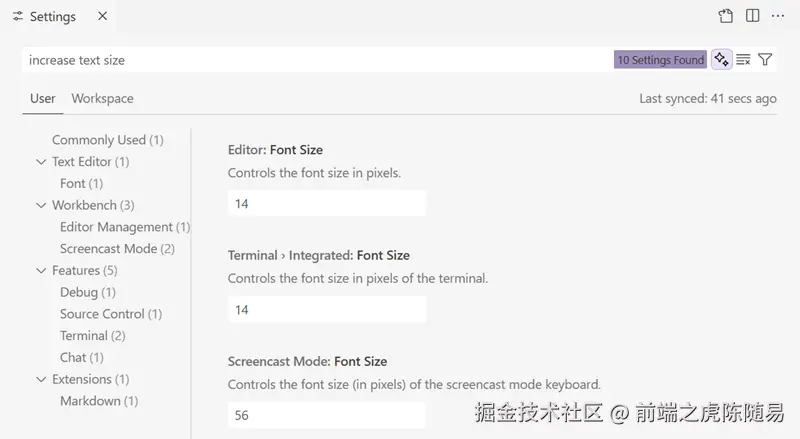Click the Editor Font Size input
This screenshot has width=800, height=439.
coord(326,203)
